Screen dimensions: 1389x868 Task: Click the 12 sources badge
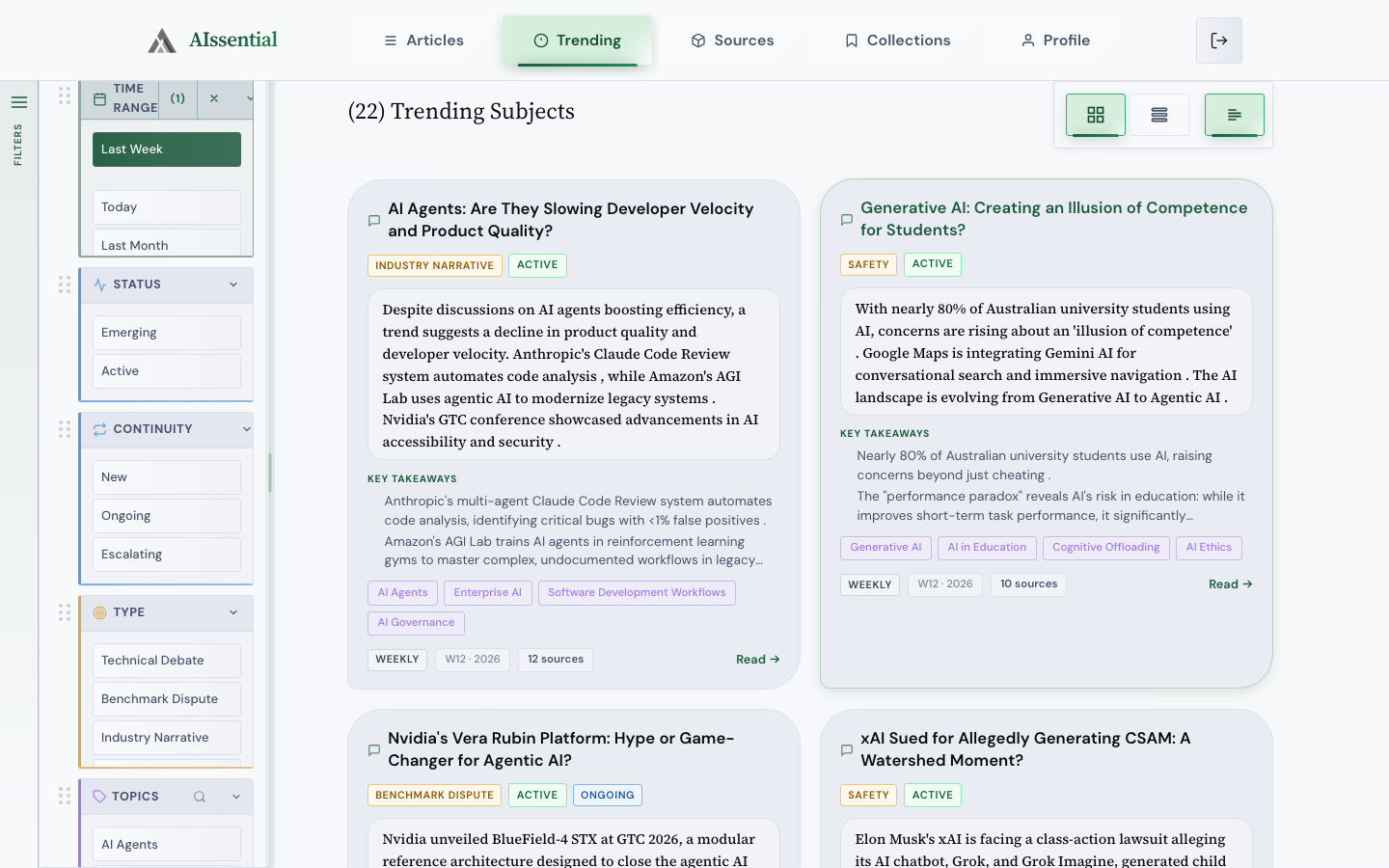click(556, 660)
